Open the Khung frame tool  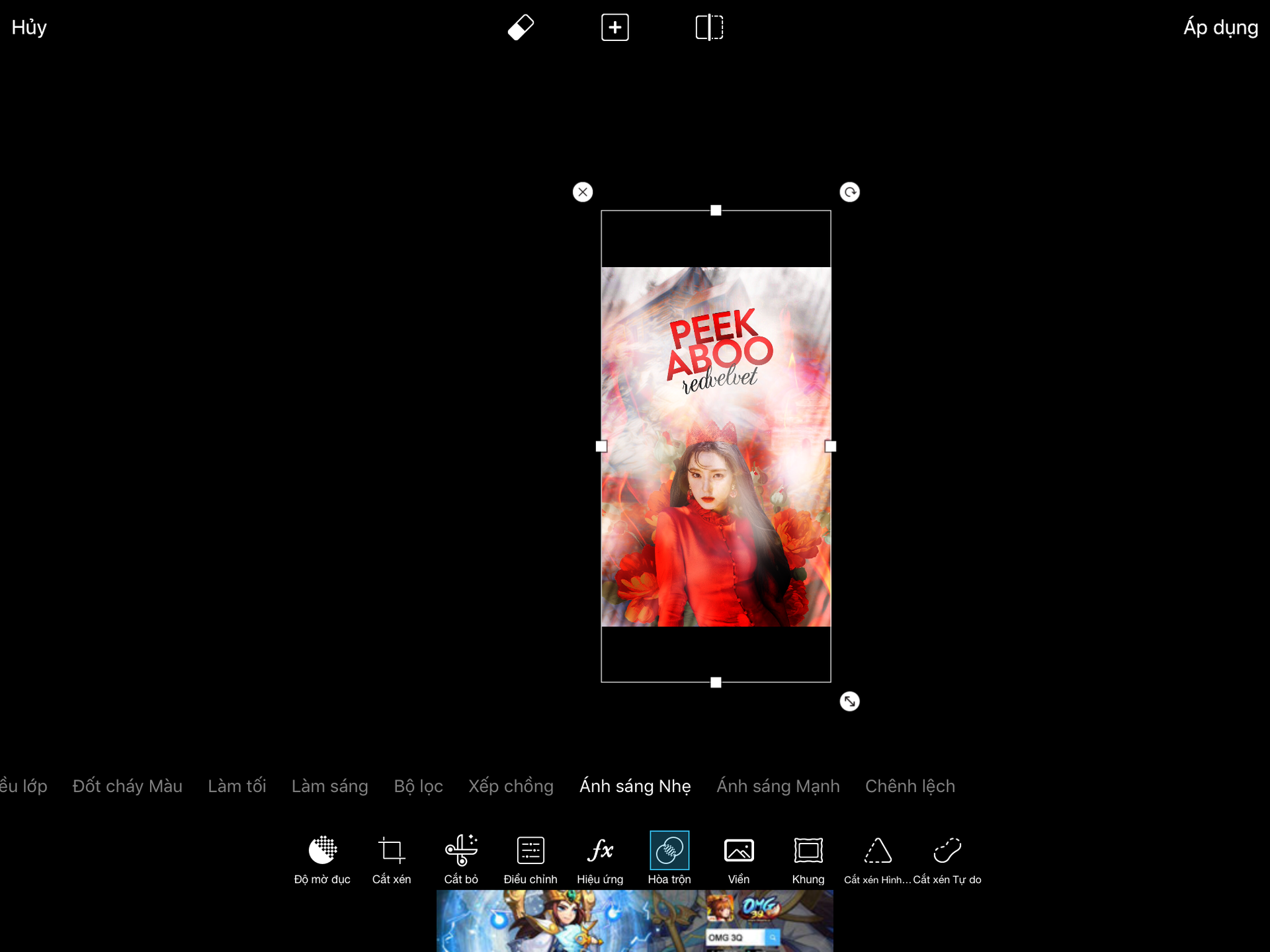point(808,859)
